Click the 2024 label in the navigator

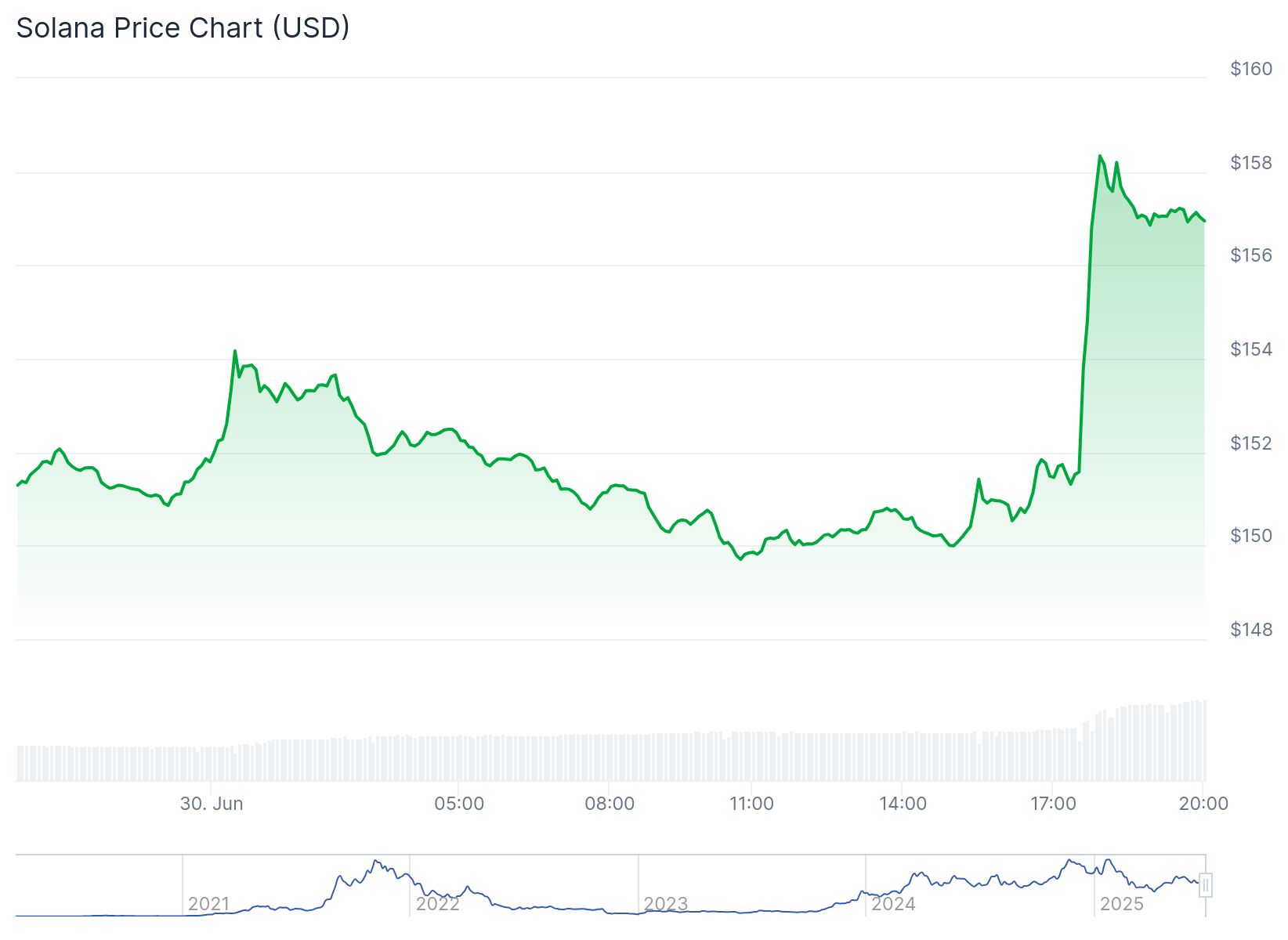893,904
